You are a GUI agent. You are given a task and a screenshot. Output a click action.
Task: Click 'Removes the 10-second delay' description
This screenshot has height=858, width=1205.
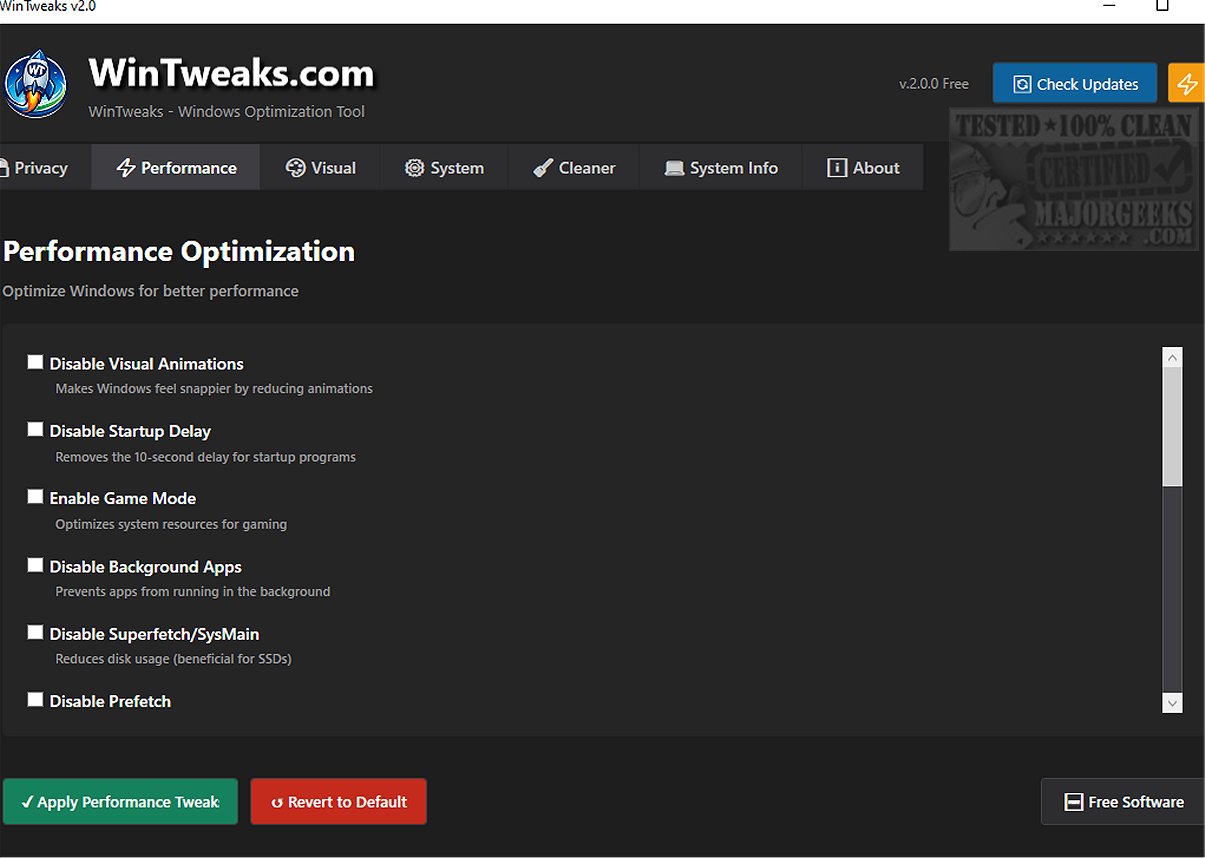click(205, 457)
